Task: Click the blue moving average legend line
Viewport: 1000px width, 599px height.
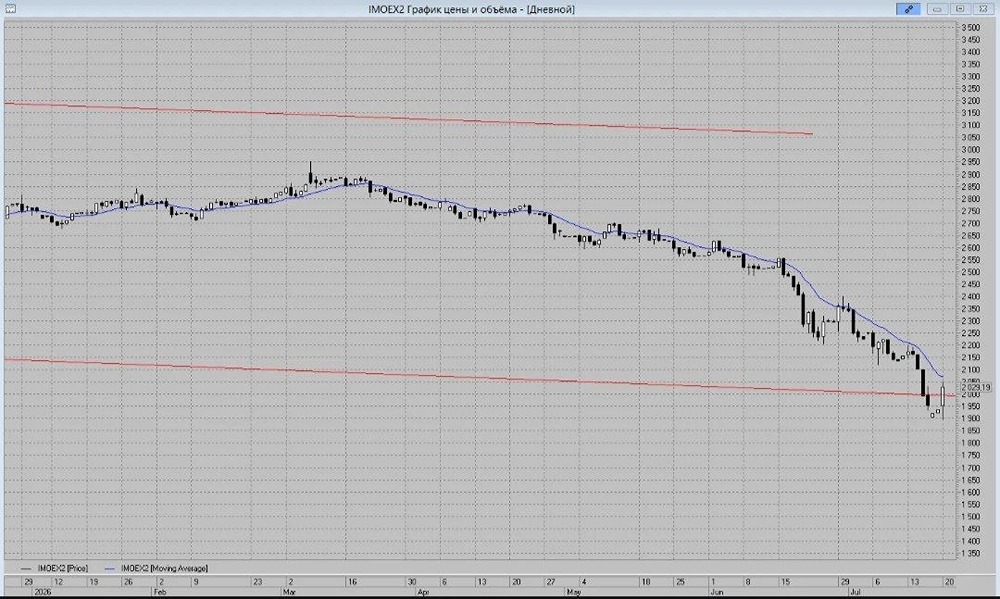Action: (110, 568)
